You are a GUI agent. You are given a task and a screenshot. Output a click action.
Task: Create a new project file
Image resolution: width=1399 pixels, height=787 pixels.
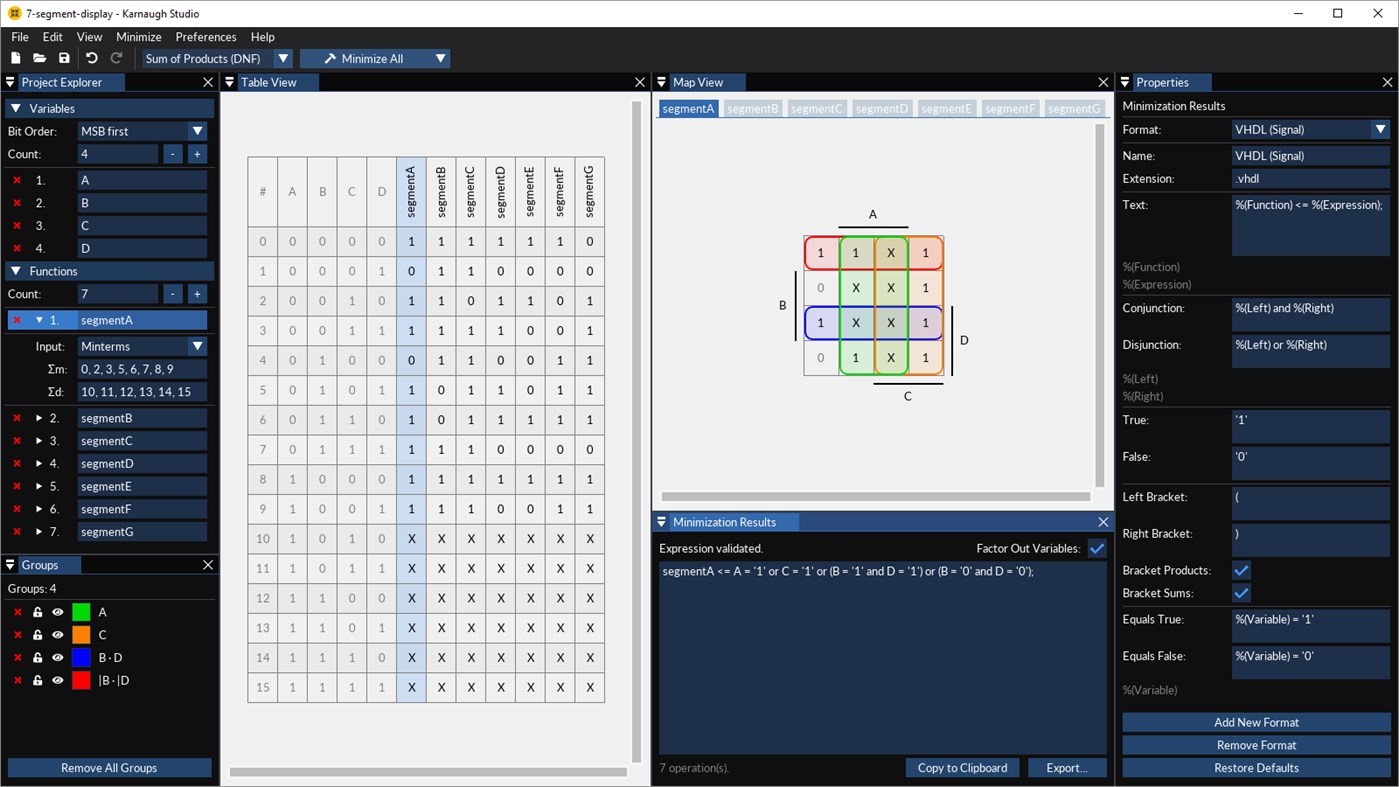click(x=15, y=58)
